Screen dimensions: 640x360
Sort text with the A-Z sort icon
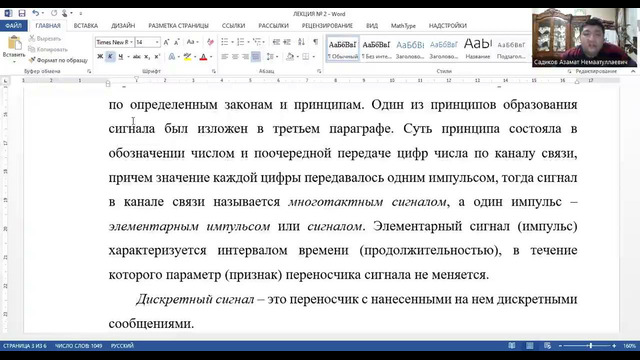click(x=301, y=42)
